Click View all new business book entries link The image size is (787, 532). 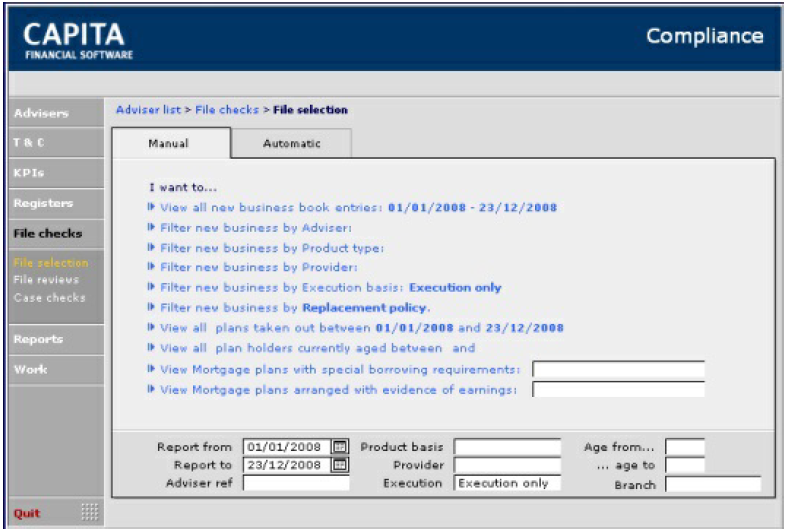point(358,207)
